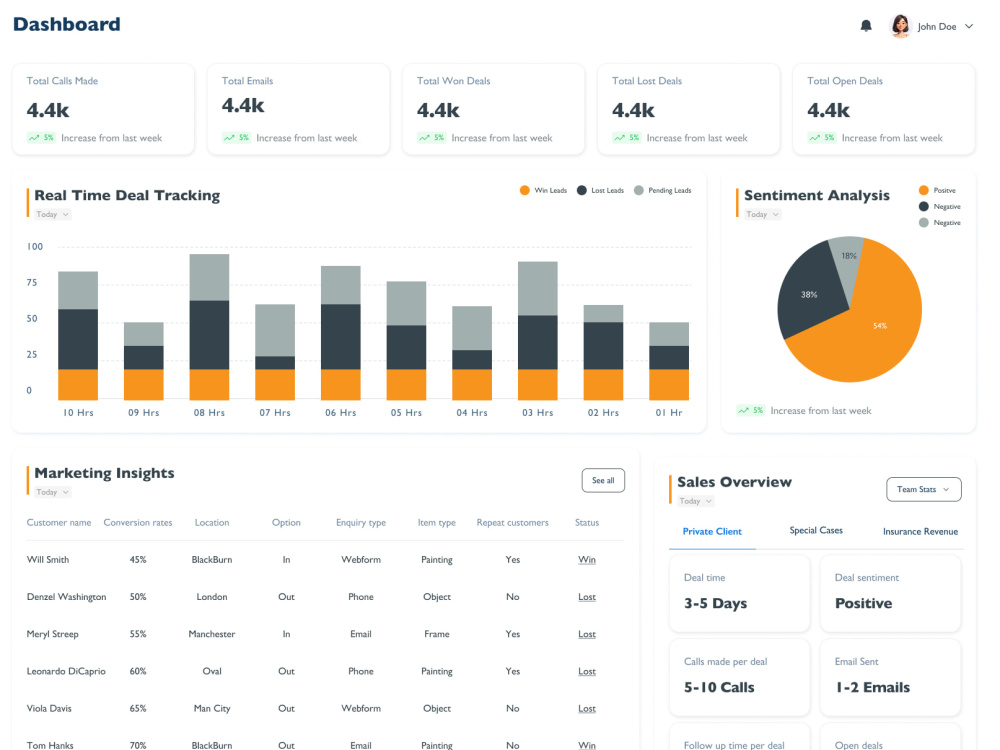
Task: Click the trend badge below the Sentiment pie chart
Action: click(751, 411)
